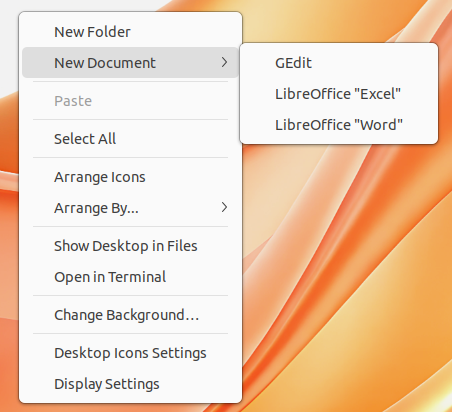Click Arrange Icons in the menu
Viewport: 452px width, 412px height.
[x=130, y=177]
